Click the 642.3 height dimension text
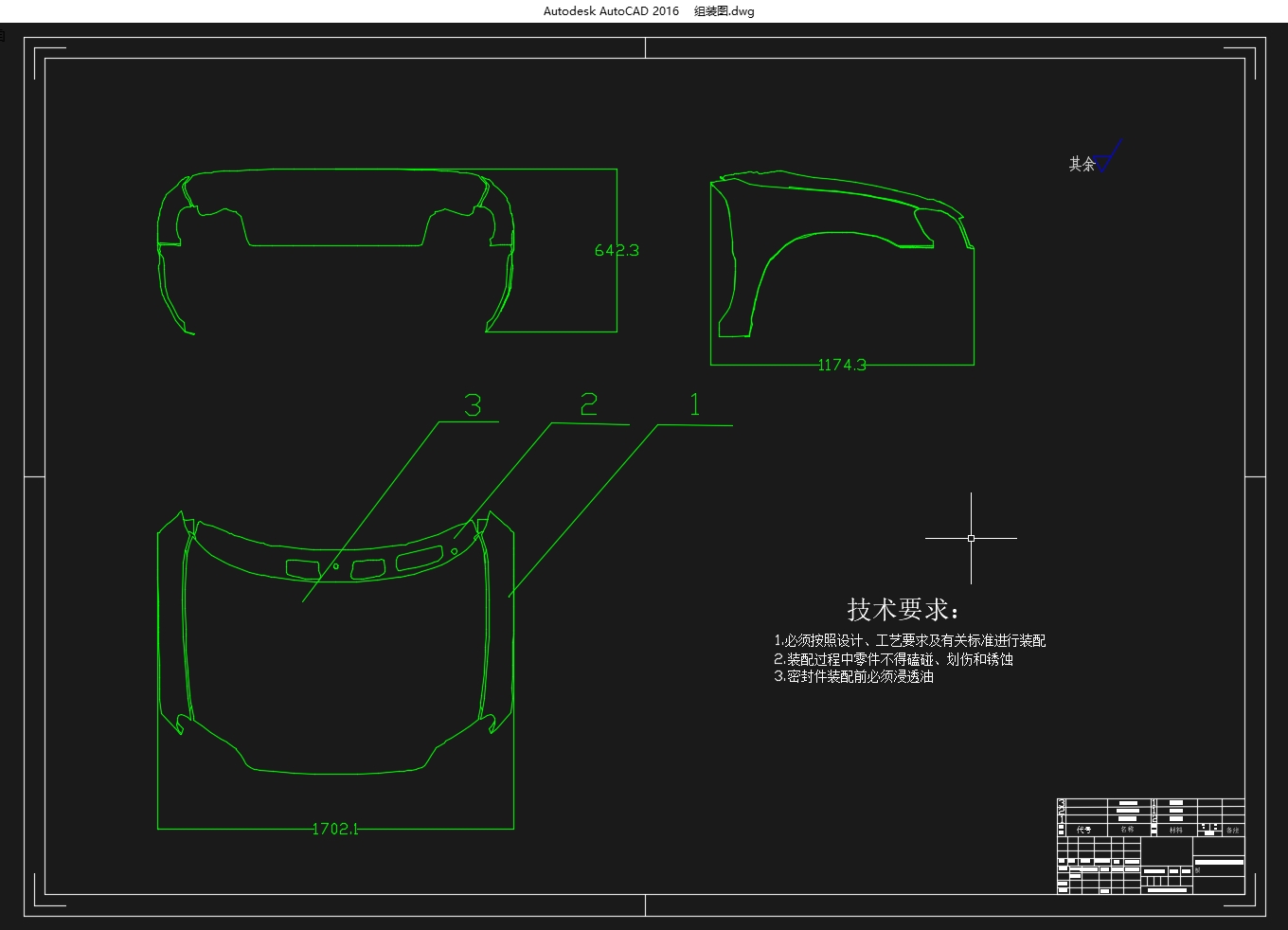The image size is (1288, 930). click(x=617, y=250)
